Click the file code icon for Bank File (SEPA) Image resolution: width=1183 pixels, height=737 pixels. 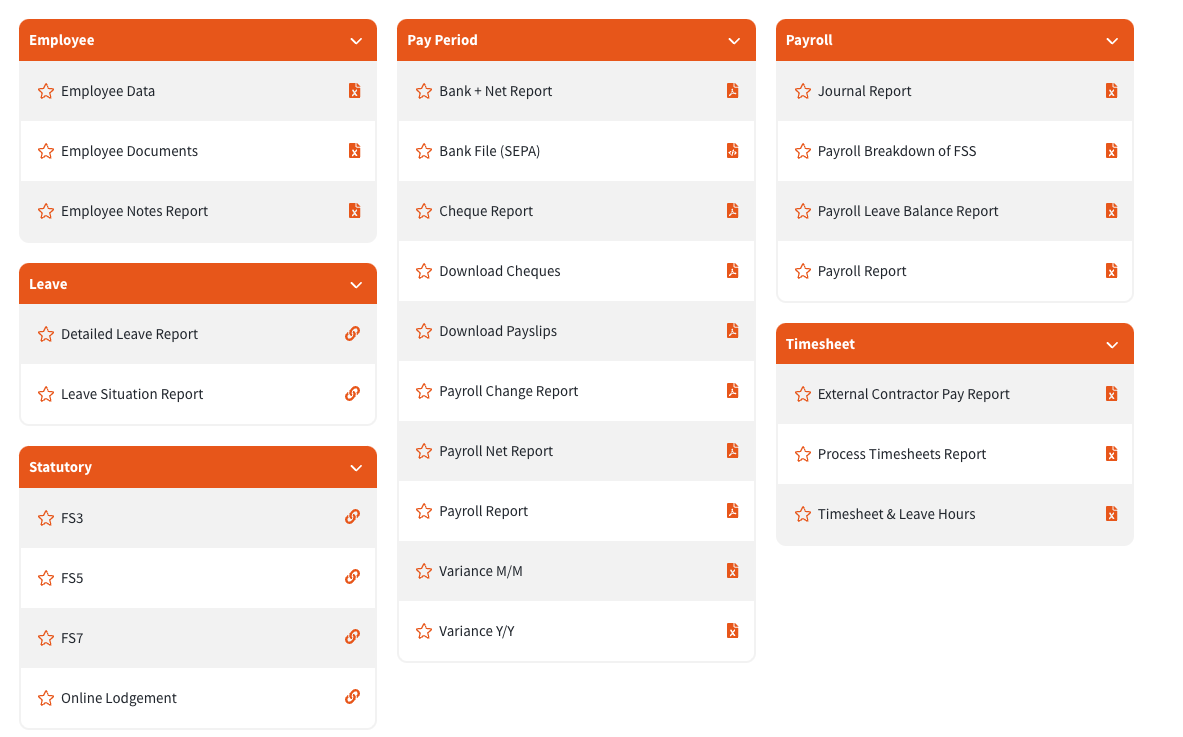tap(733, 151)
